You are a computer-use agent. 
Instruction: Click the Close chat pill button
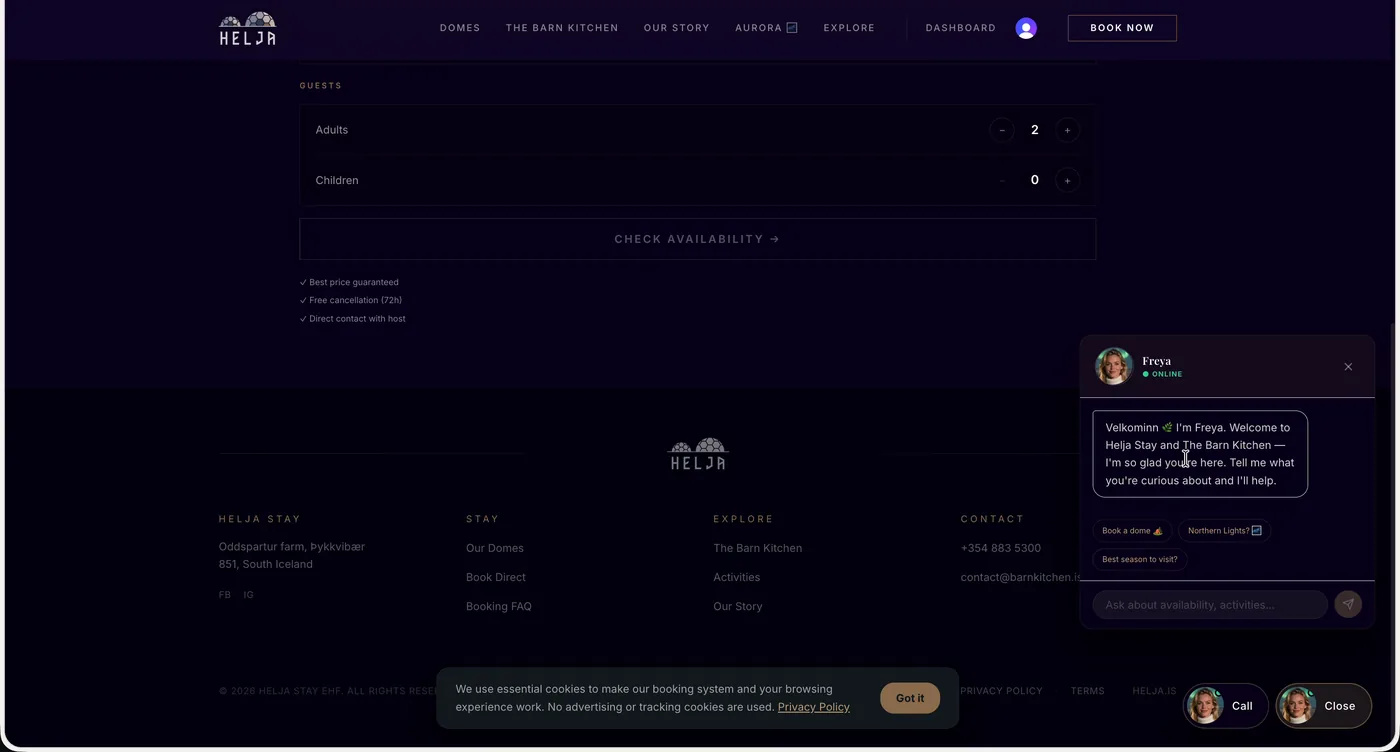(x=1324, y=706)
